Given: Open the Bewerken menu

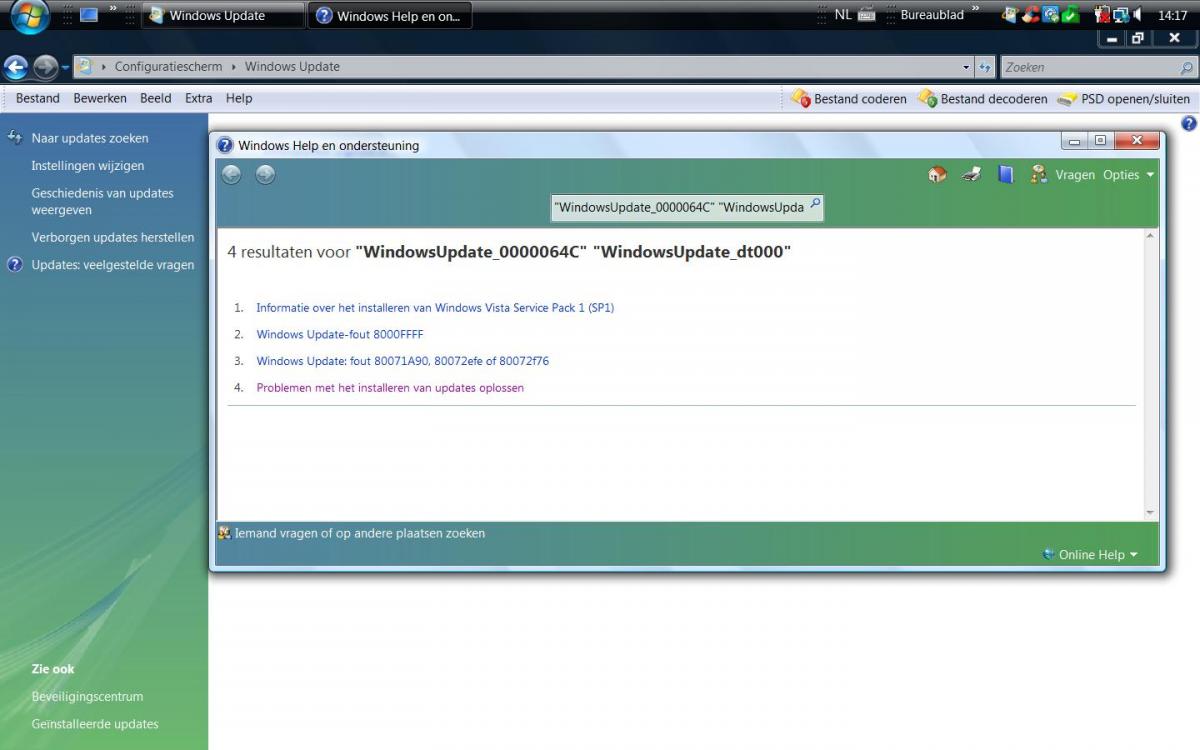Looking at the screenshot, I should tap(100, 98).
